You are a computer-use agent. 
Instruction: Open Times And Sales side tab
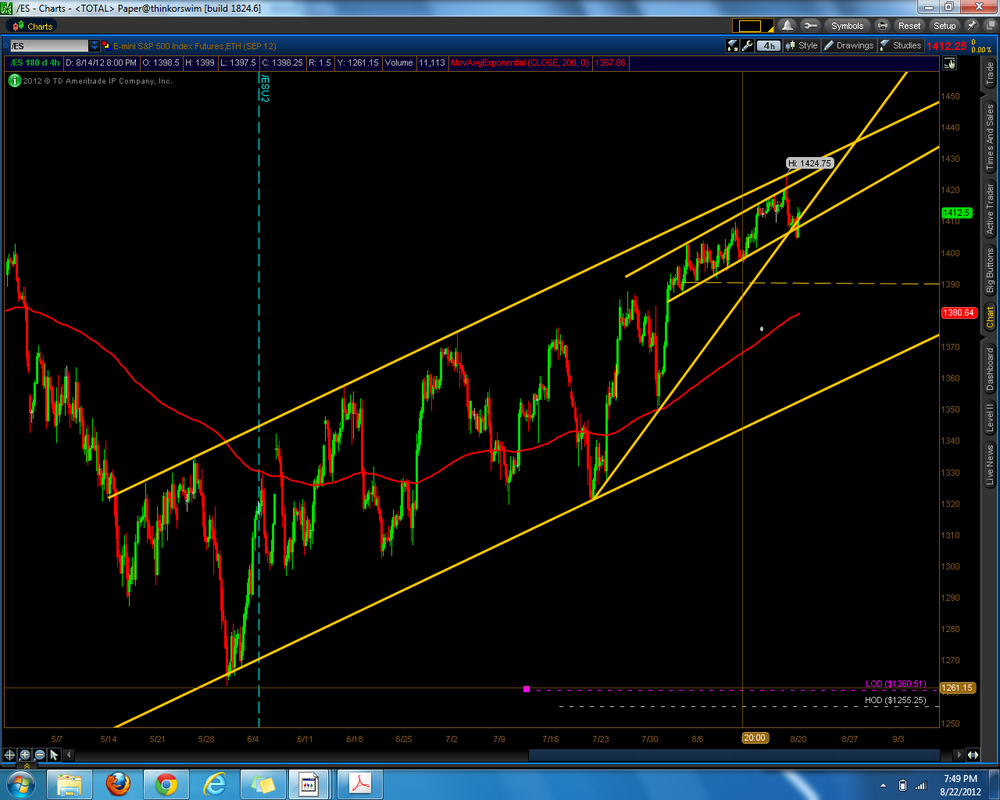(x=990, y=137)
